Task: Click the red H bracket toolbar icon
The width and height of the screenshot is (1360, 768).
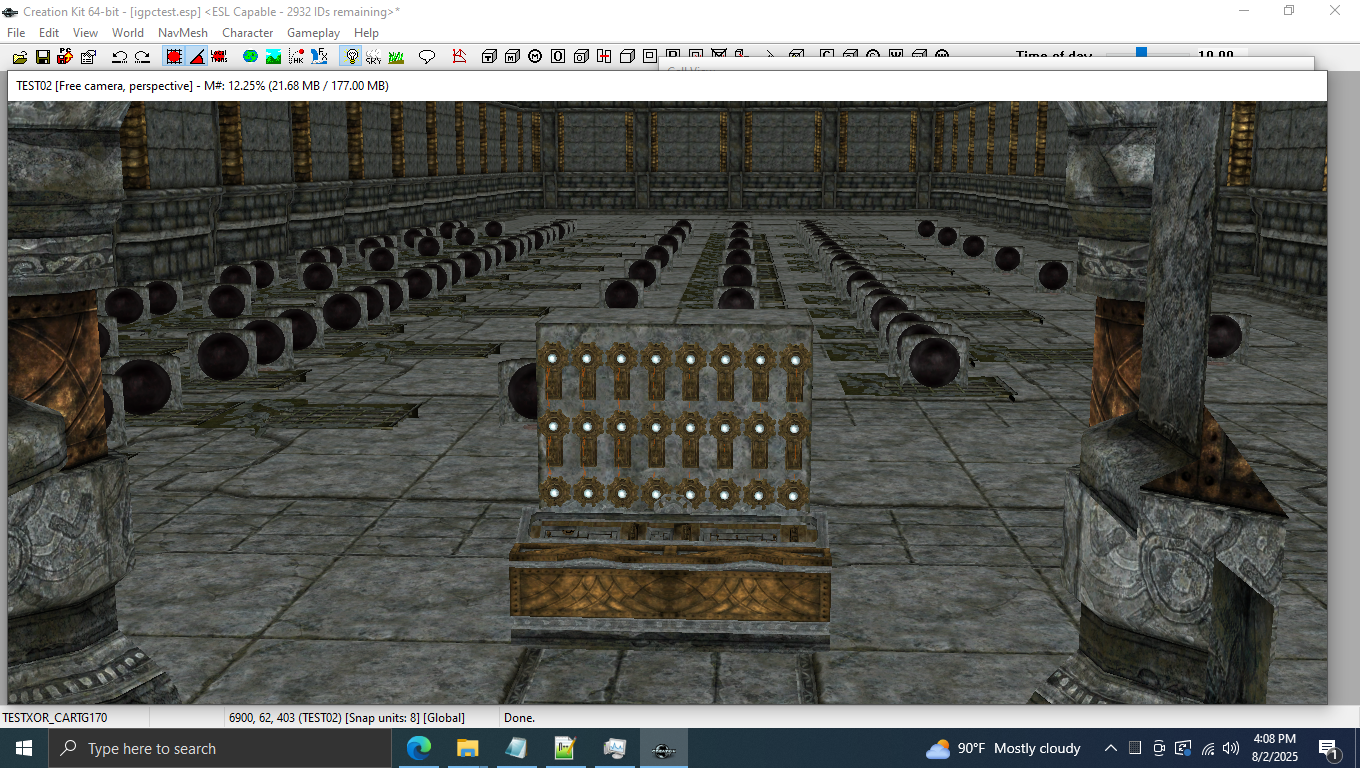Action: coord(604,57)
